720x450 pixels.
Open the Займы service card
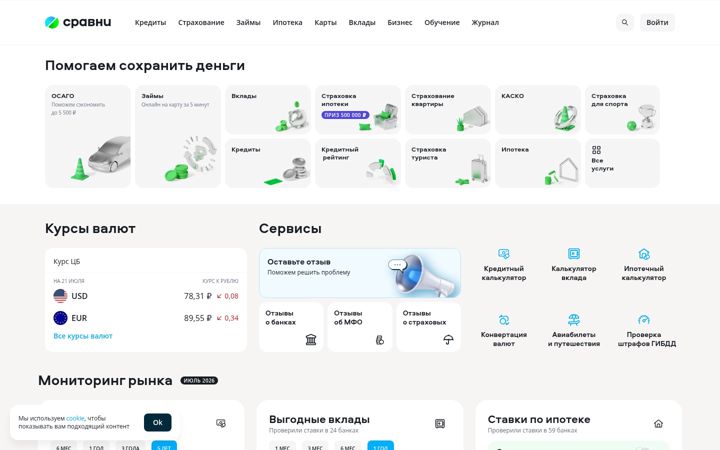tap(178, 136)
